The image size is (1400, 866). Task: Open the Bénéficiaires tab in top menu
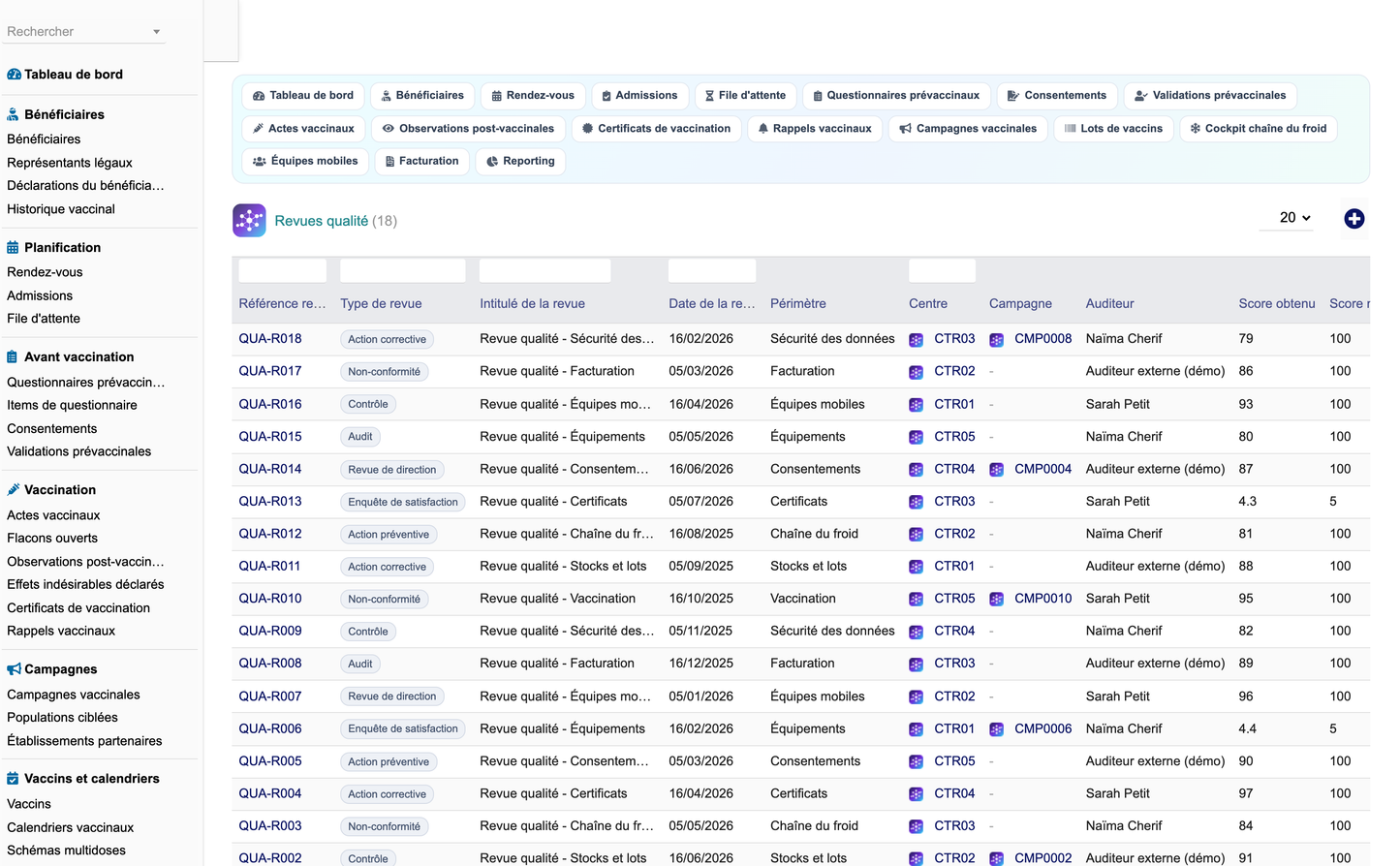click(x=422, y=96)
